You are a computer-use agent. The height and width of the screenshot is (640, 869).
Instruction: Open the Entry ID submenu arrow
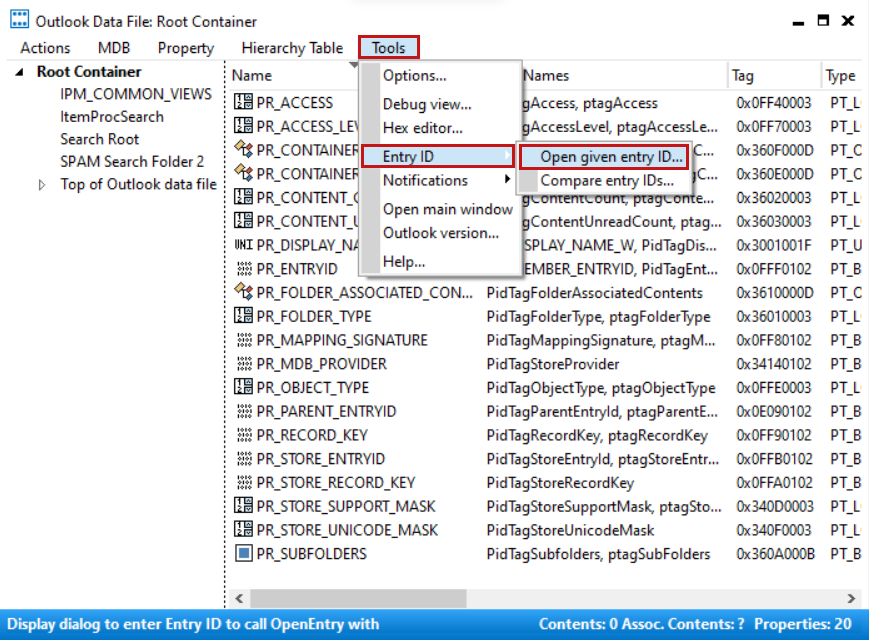pos(507,156)
